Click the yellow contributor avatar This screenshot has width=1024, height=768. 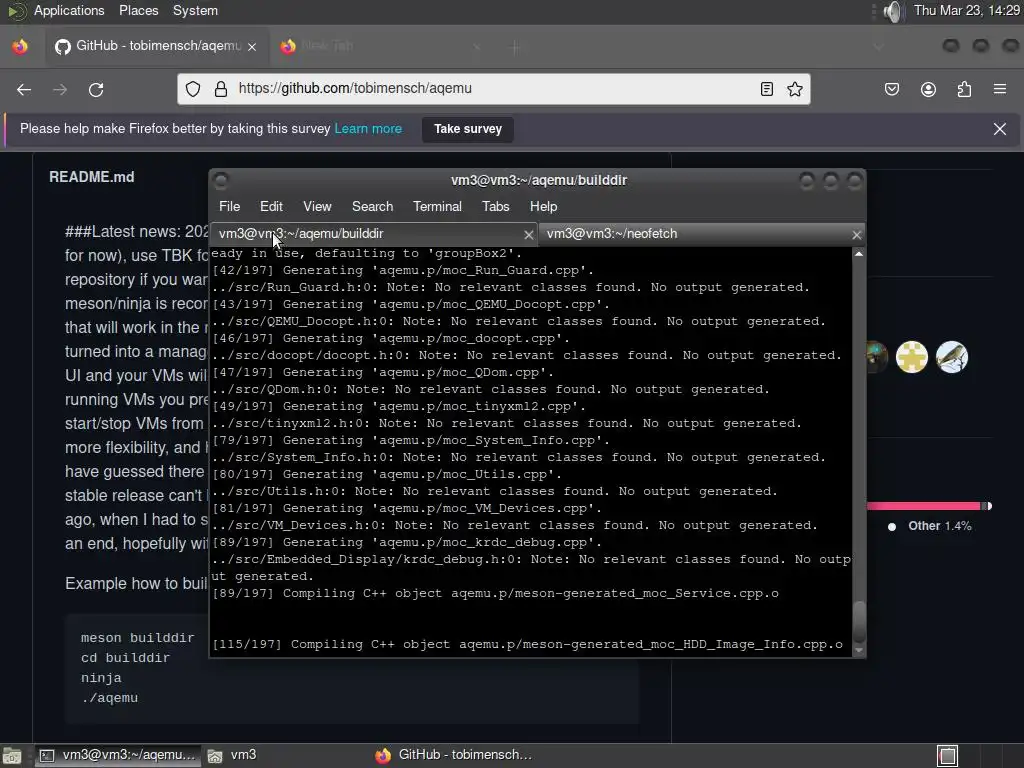(x=912, y=357)
